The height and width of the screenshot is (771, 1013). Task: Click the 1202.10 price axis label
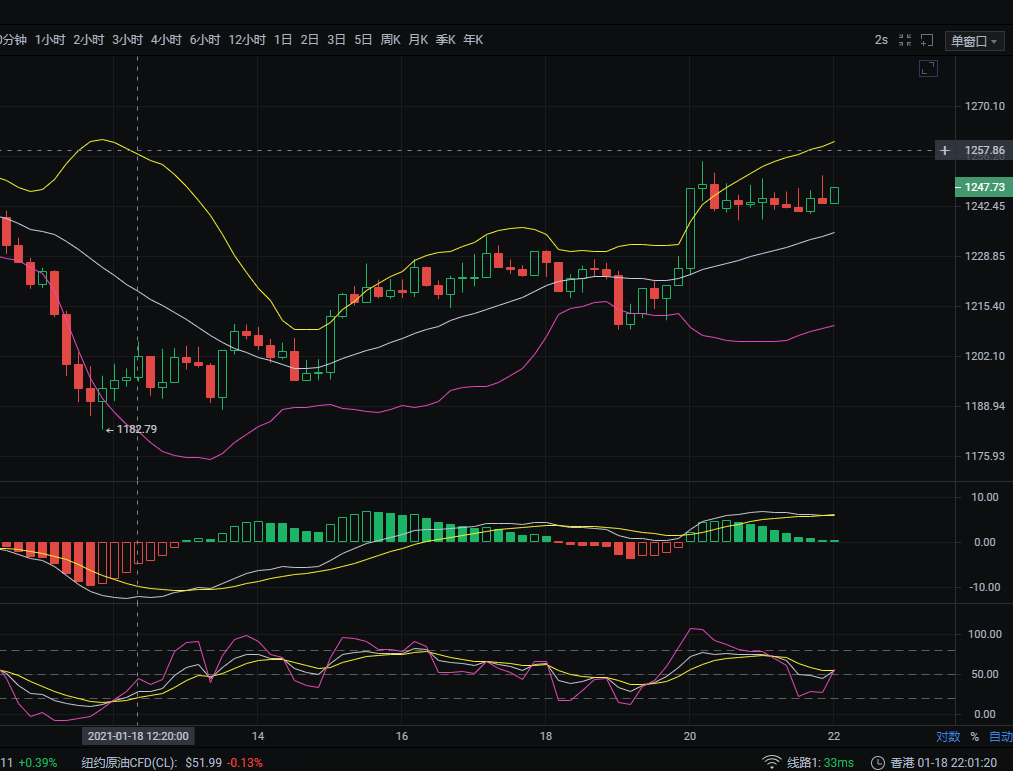pos(985,356)
